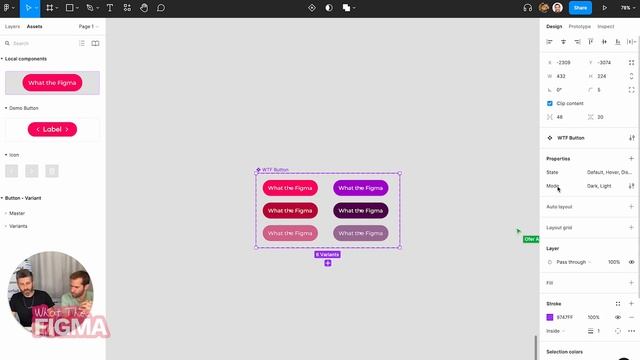
Task: Align selection to the top
Action: tap(591, 42)
